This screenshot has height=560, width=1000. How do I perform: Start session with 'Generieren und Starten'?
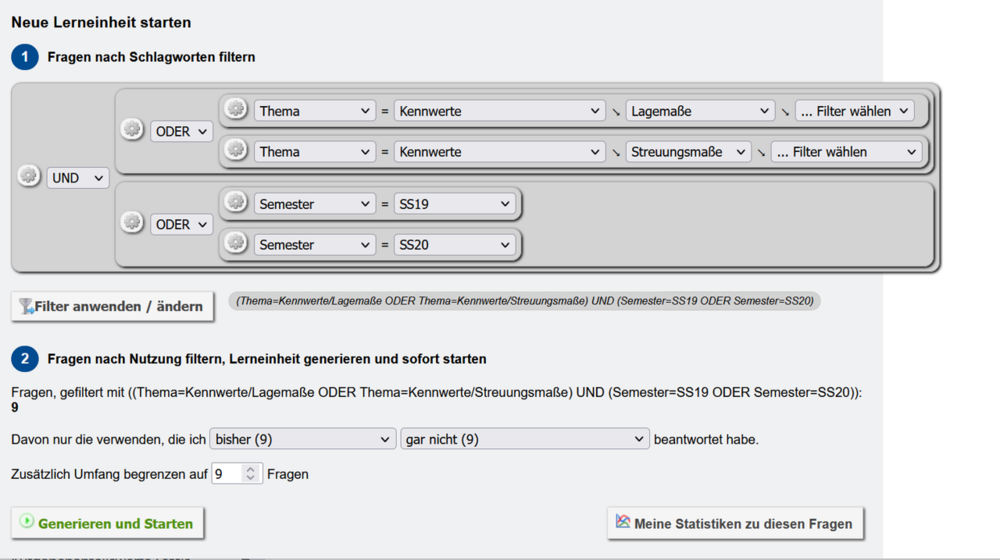click(106, 523)
